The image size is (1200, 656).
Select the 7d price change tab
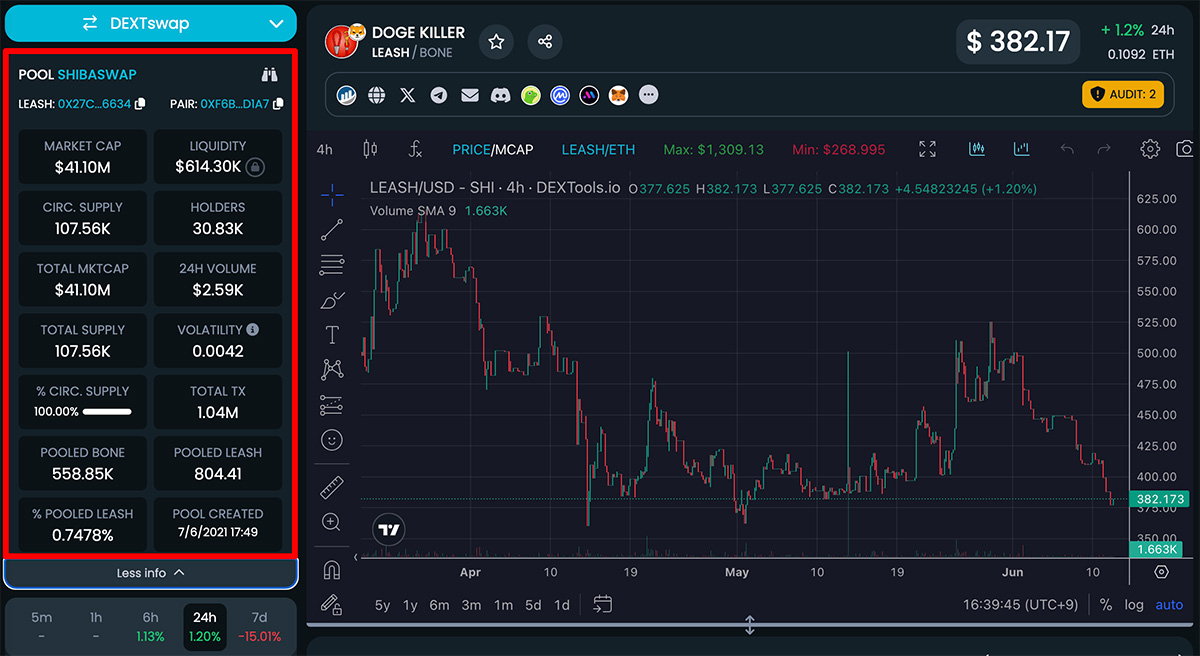pos(260,626)
